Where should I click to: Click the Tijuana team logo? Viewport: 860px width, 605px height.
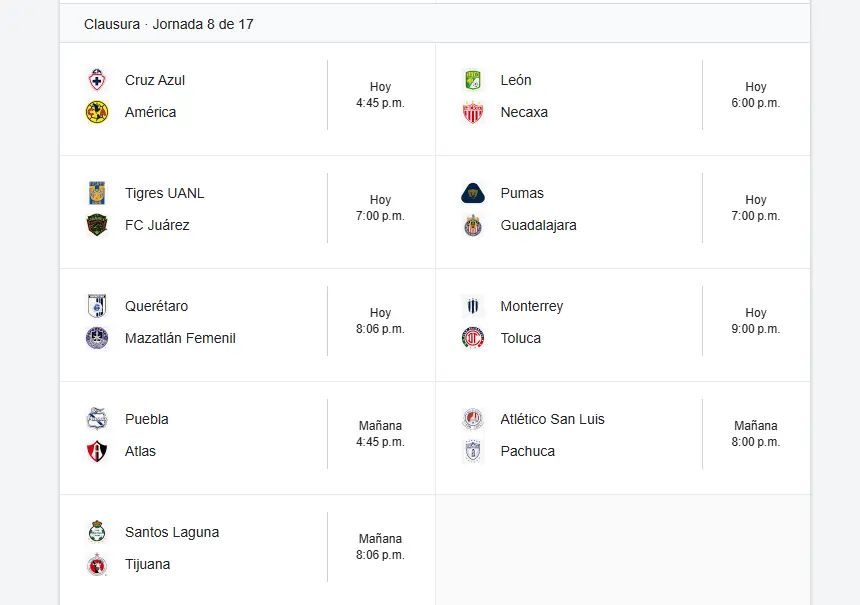(97, 564)
